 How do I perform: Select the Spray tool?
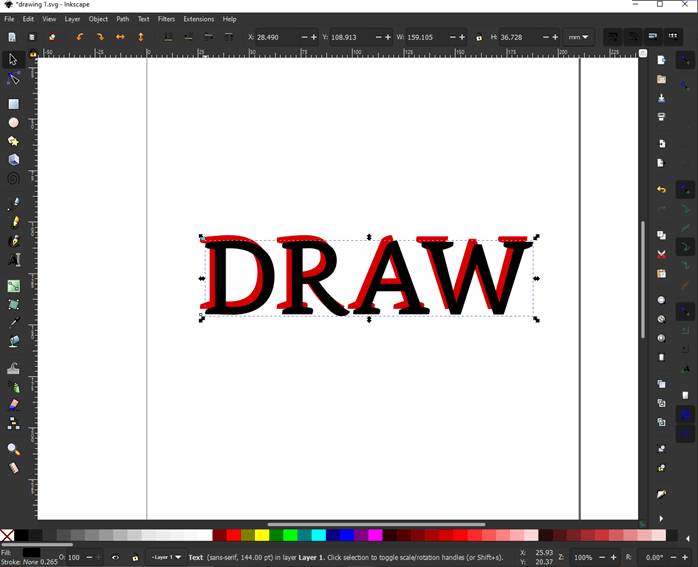(x=13, y=386)
